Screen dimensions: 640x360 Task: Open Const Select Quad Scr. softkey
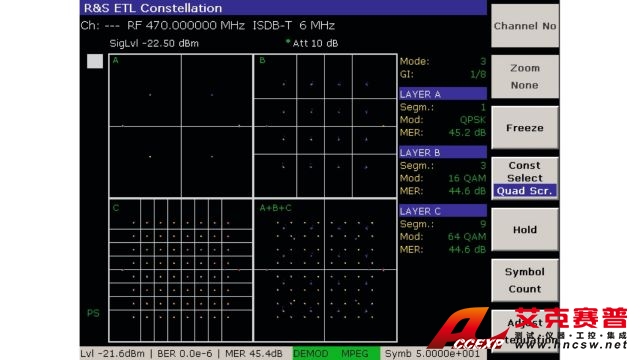coord(525,178)
